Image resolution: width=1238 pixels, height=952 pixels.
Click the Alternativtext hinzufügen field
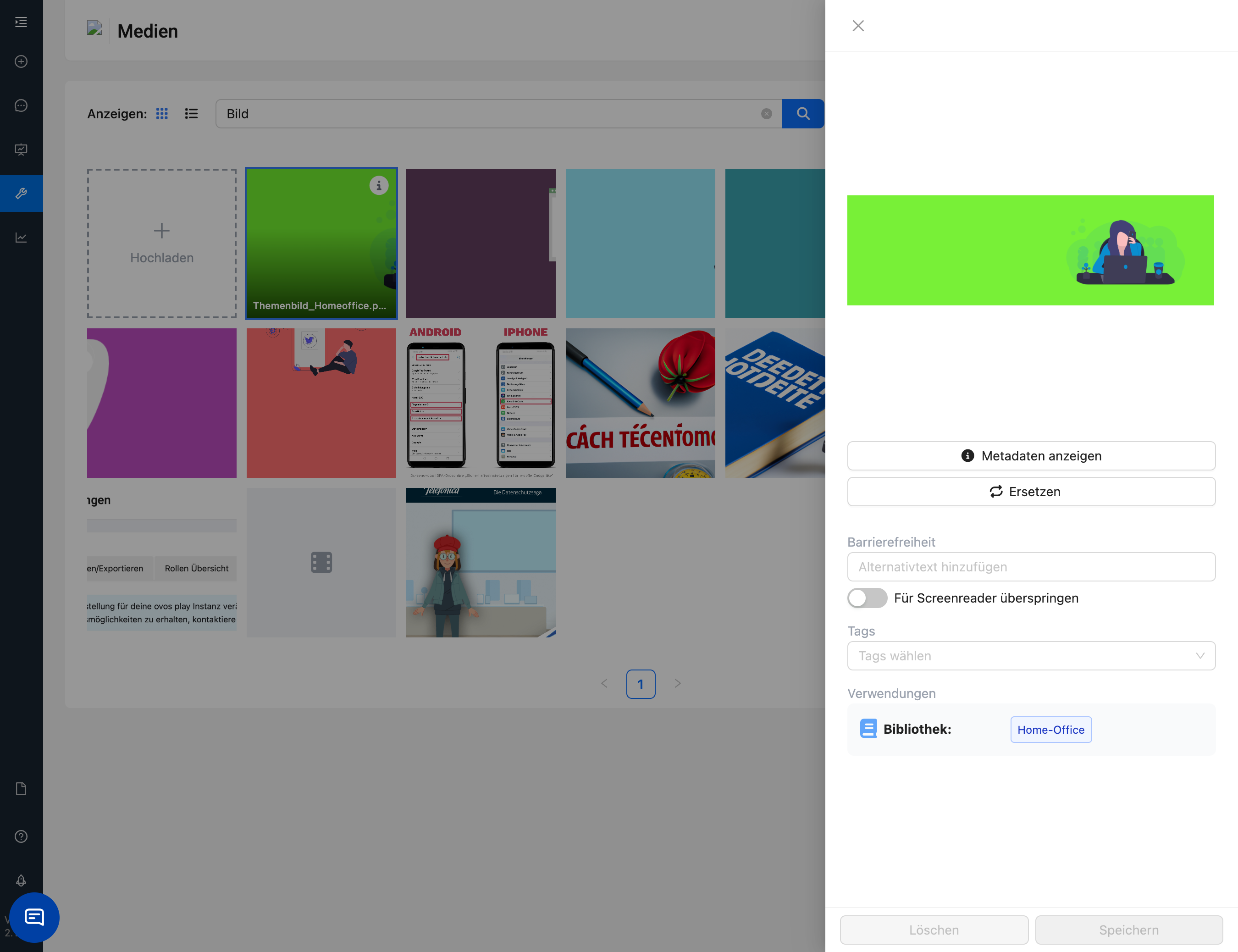[x=1031, y=567]
